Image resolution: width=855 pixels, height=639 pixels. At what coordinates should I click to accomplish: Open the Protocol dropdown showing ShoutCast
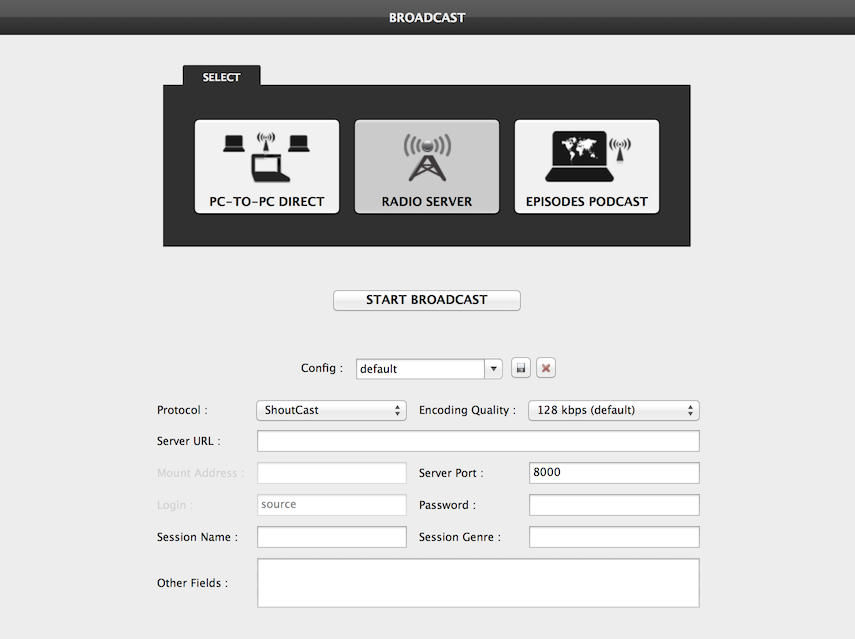coord(332,410)
